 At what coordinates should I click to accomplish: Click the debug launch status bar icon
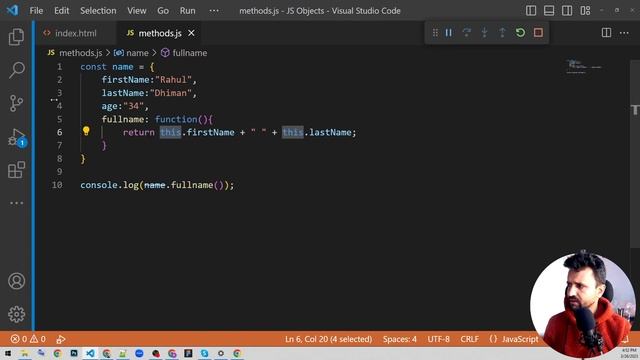61,339
